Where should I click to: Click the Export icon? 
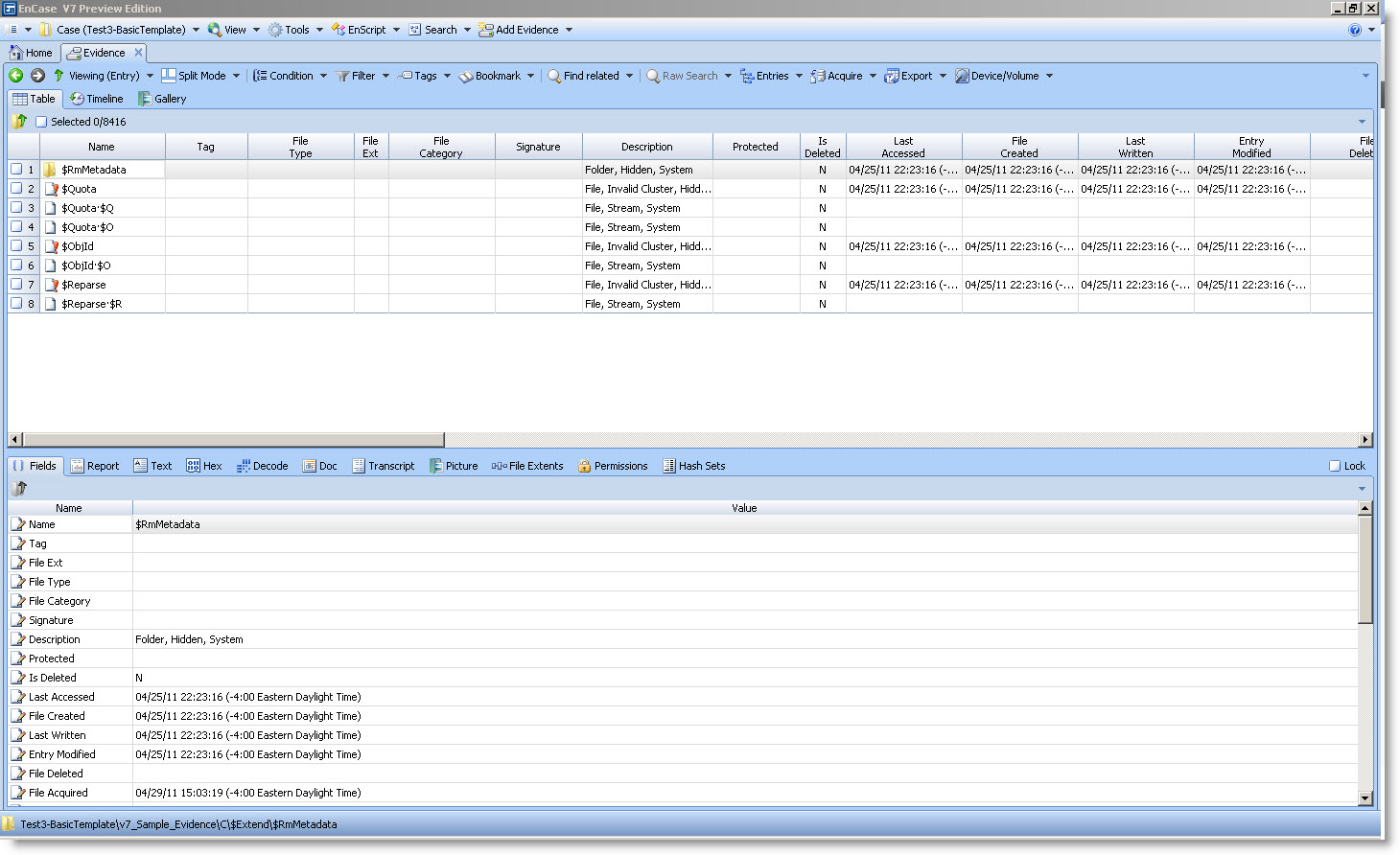[892, 76]
